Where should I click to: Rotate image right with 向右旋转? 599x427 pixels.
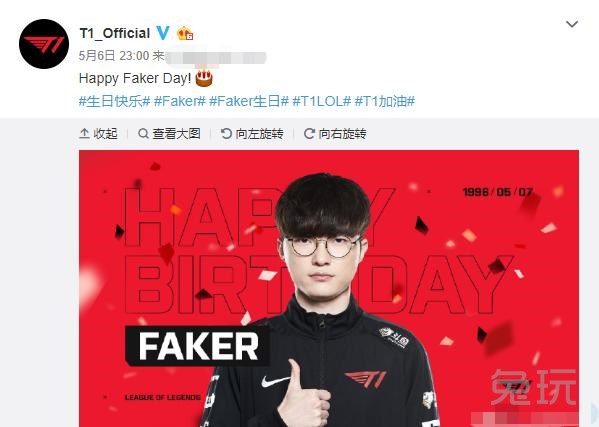coord(335,134)
